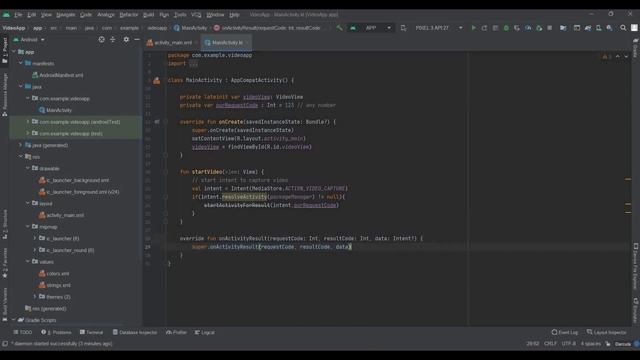Expand com.example.videoapp (androidTest) package

(x=28, y=122)
